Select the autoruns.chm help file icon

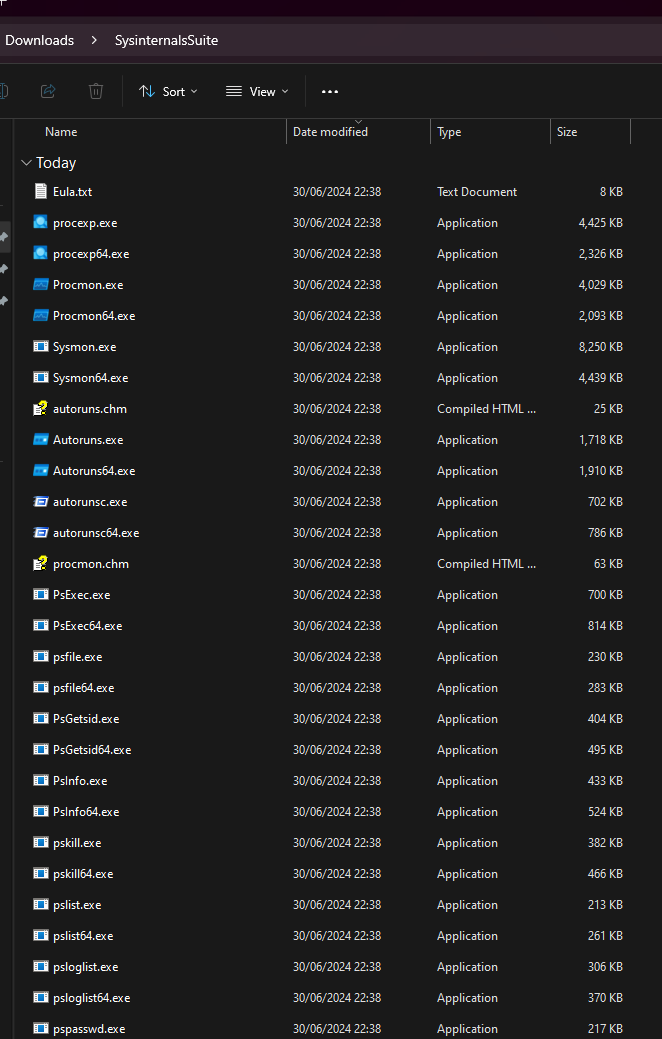point(40,408)
